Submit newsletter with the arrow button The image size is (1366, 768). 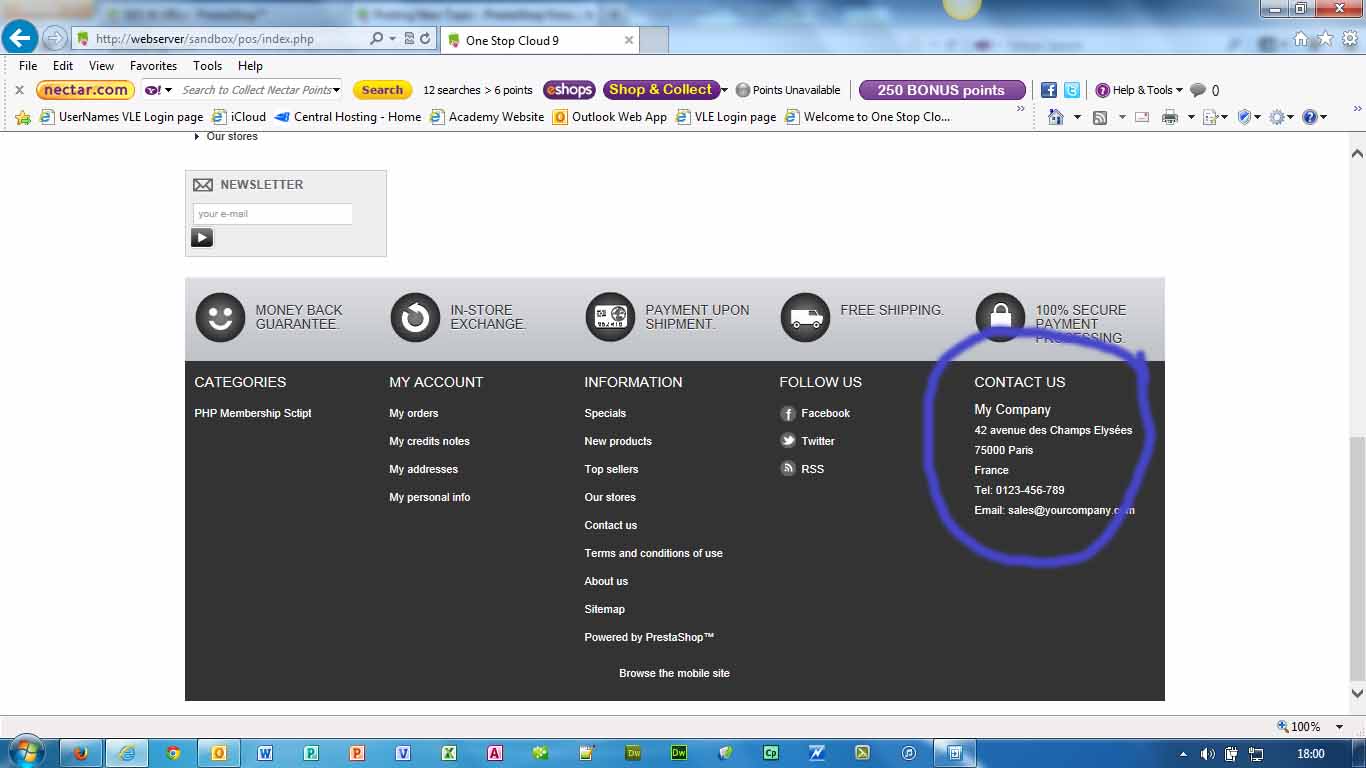[202, 238]
